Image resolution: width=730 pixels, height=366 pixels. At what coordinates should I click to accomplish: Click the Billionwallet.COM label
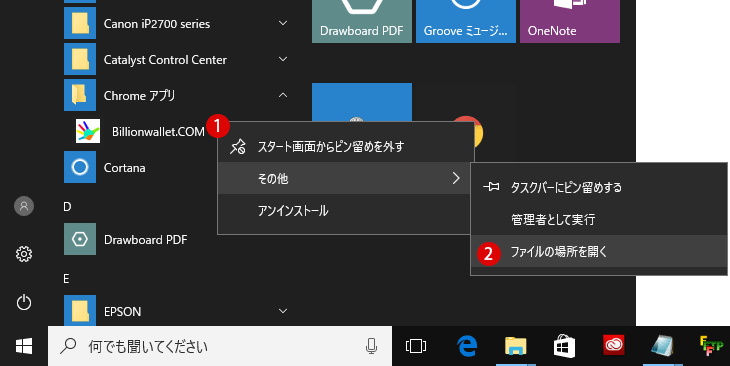click(158, 132)
